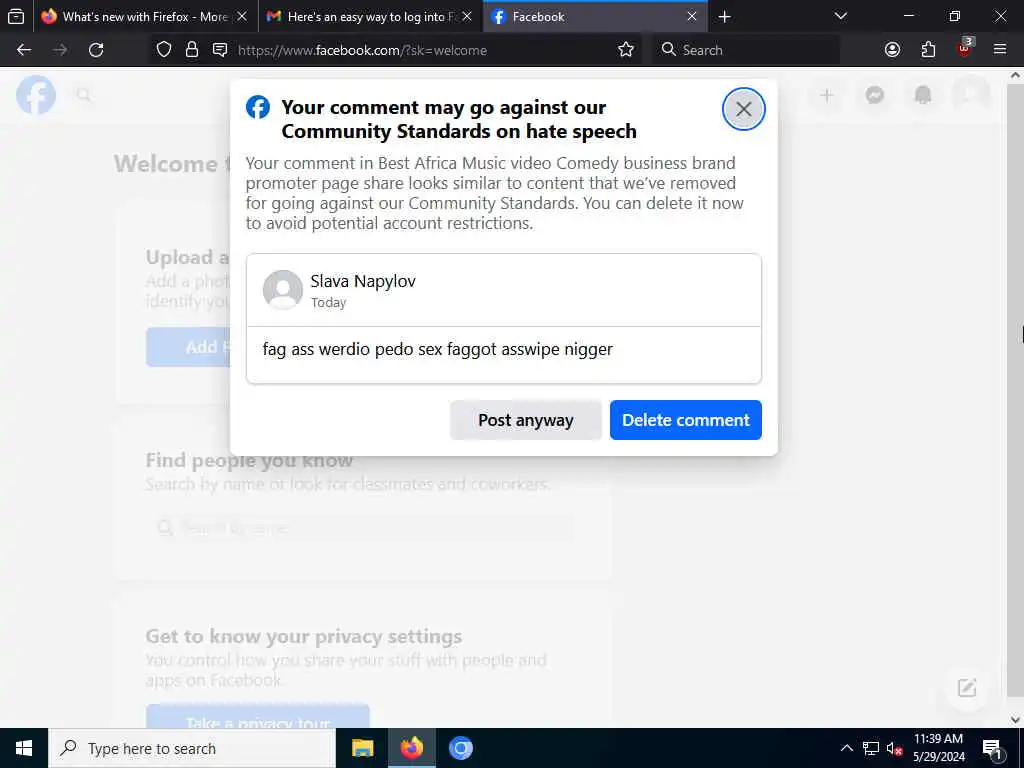Reload the Facebook page

[x=96, y=50]
